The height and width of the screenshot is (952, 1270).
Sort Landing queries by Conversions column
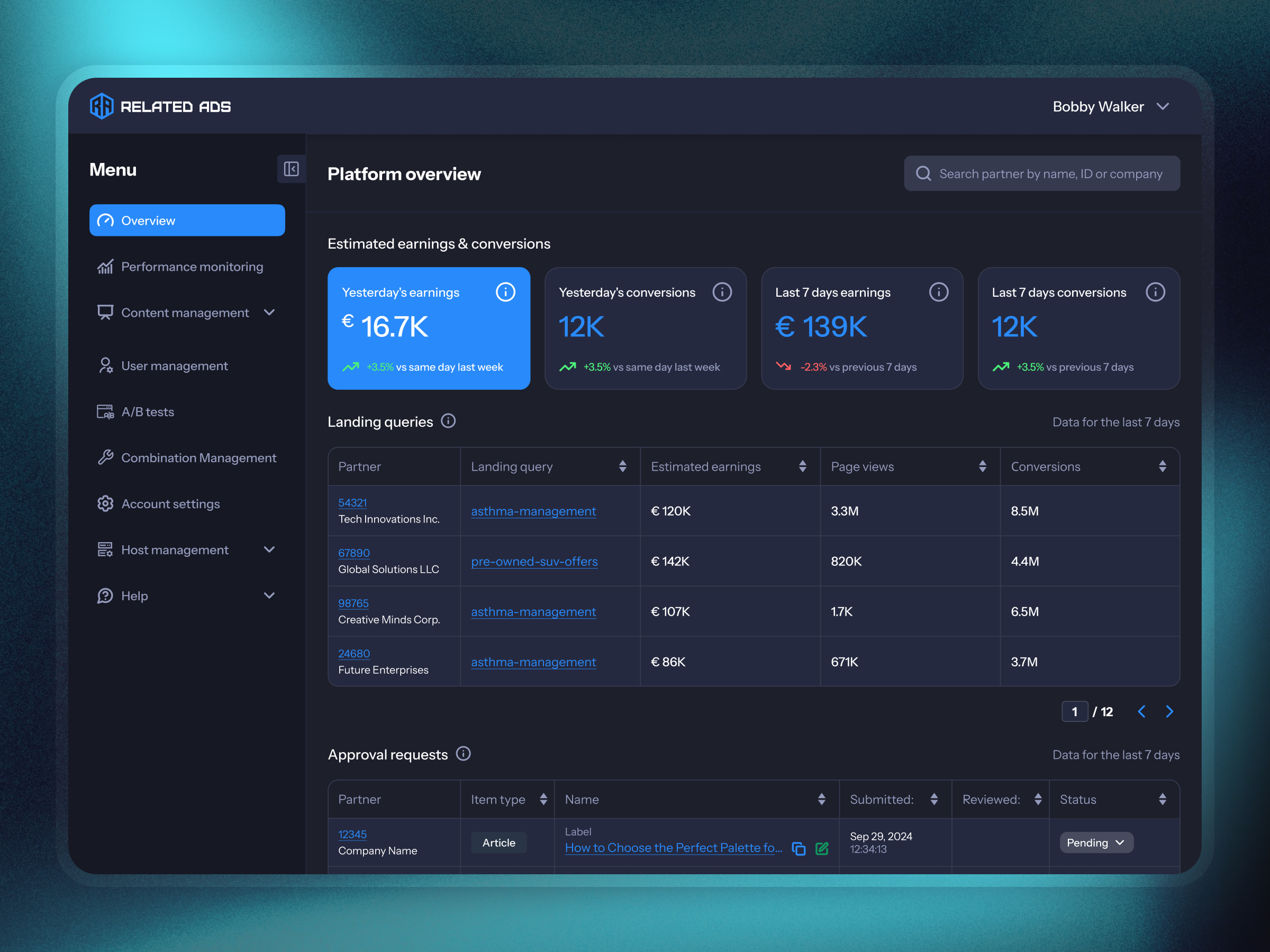tap(1162, 466)
